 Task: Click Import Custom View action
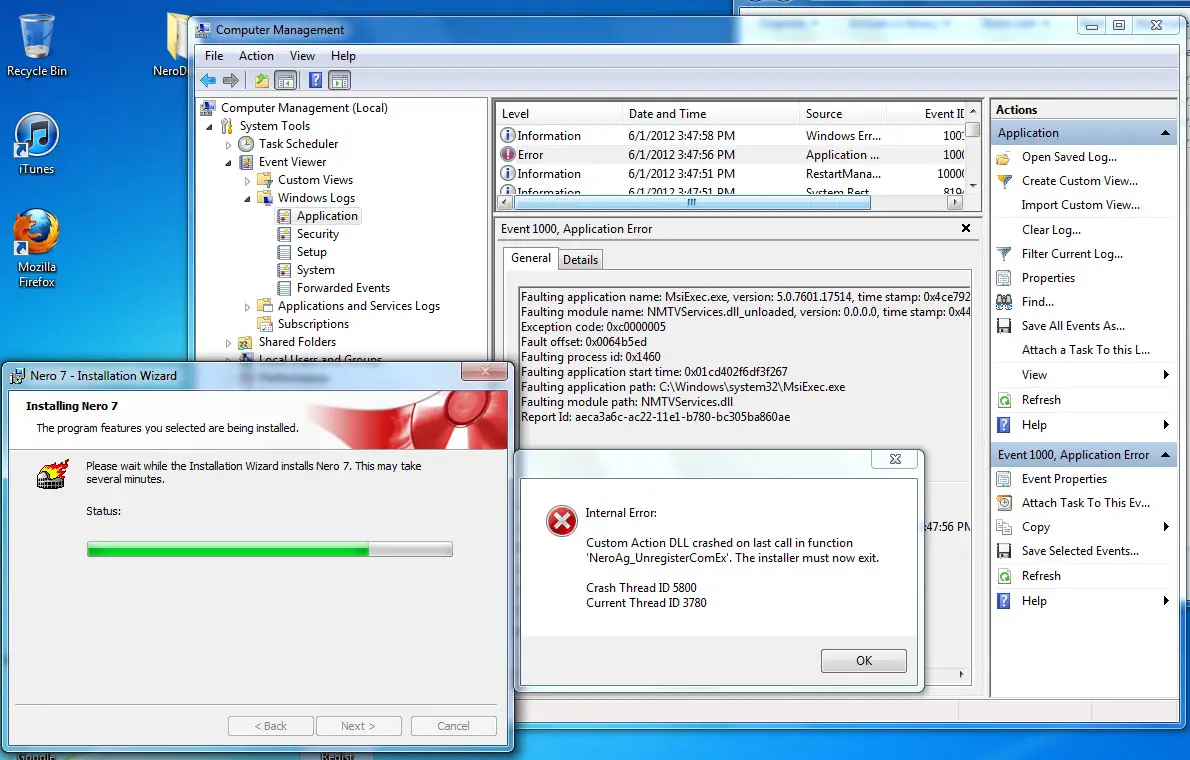pyautogui.click(x=1081, y=205)
